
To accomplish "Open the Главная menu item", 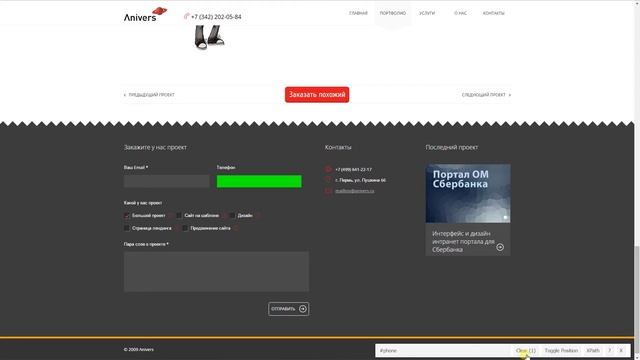I will [x=358, y=13].
